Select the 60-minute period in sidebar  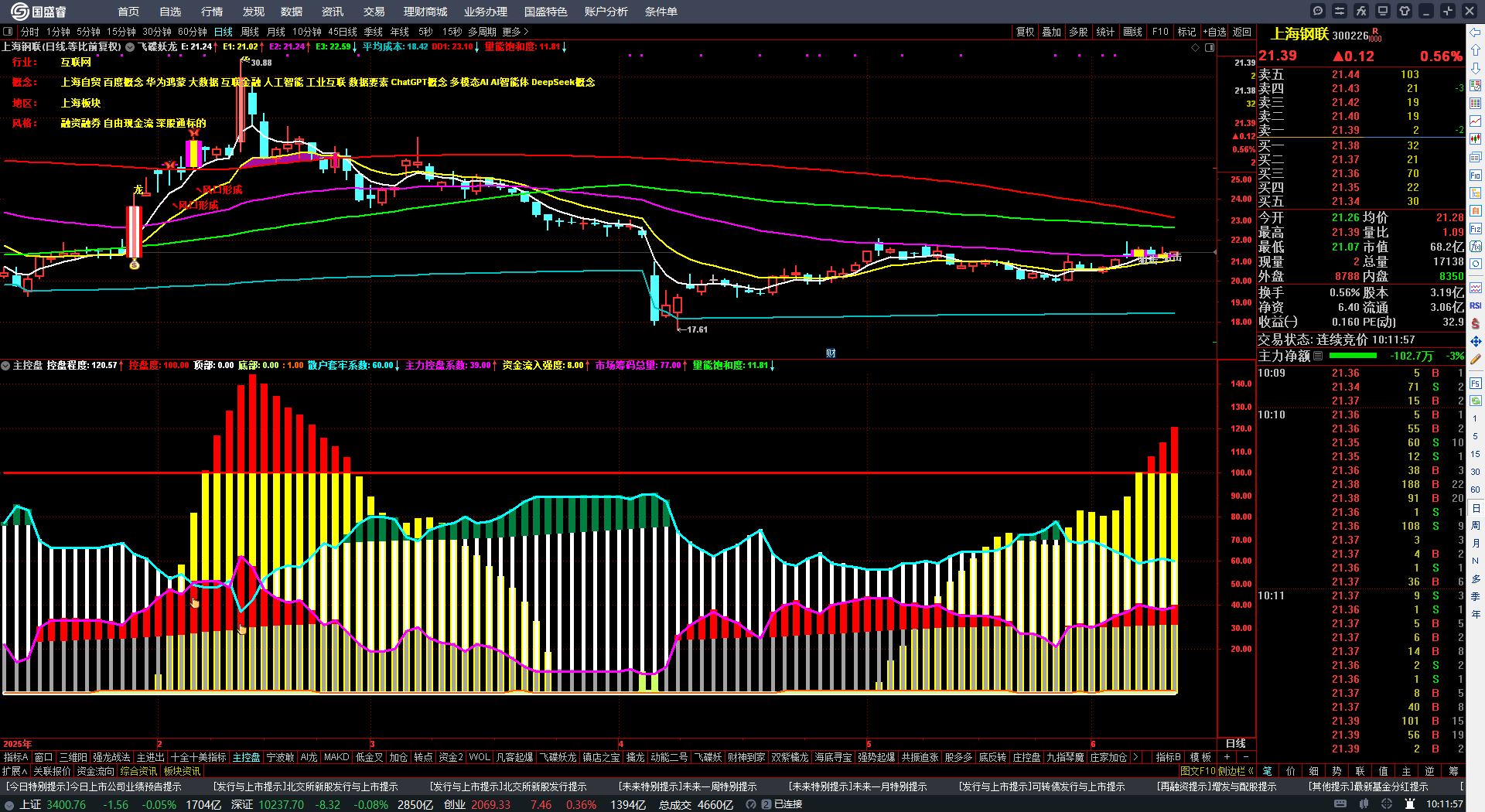point(1476,490)
